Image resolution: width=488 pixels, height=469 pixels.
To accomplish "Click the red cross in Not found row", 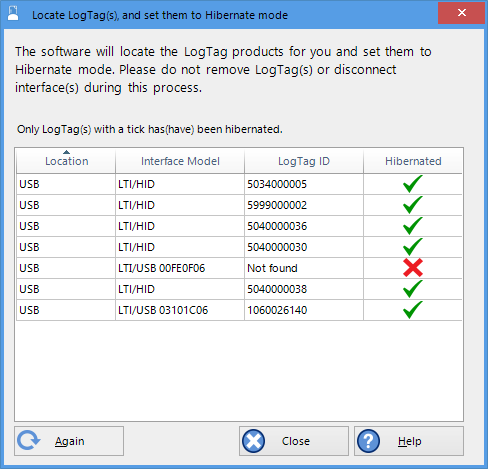I will point(413,268).
